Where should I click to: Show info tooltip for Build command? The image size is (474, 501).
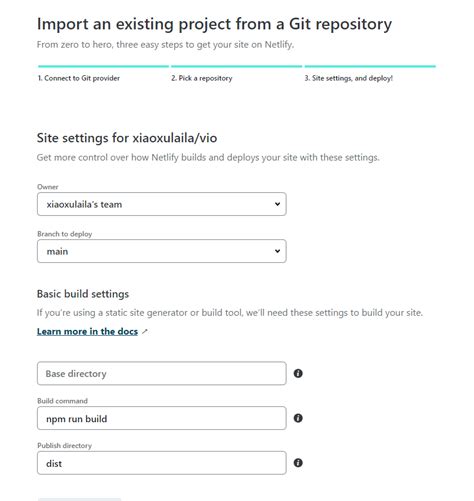[x=298, y=418]
